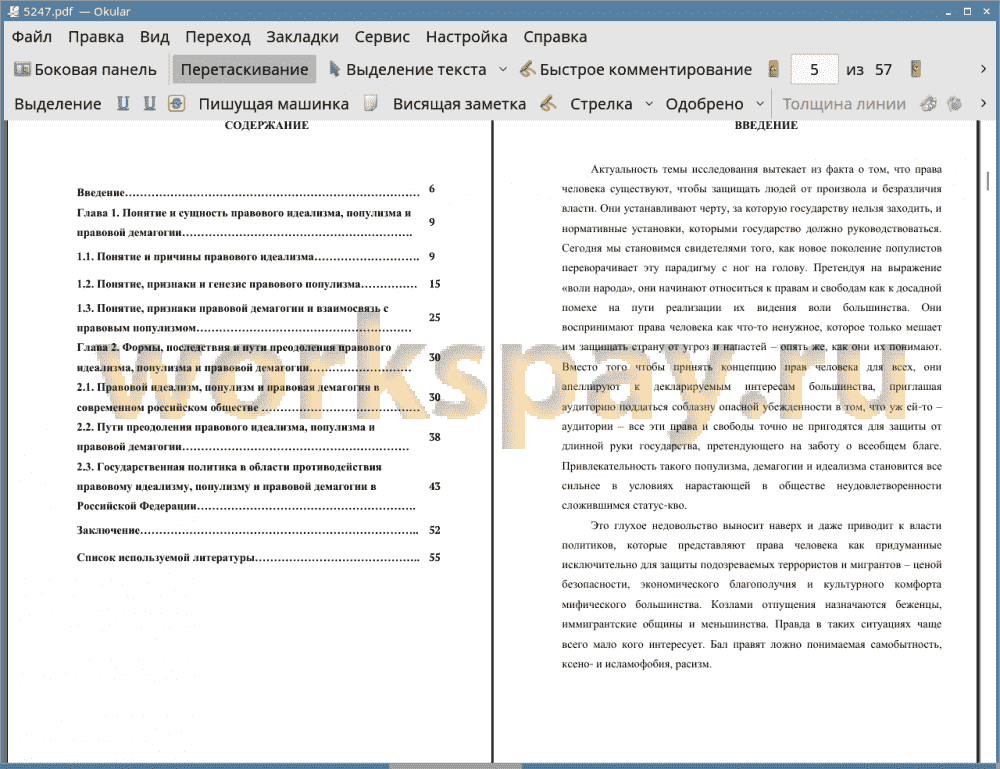Click contents entry "2.2. Пути преодоления правового идеализма"

tap(243, 437)
